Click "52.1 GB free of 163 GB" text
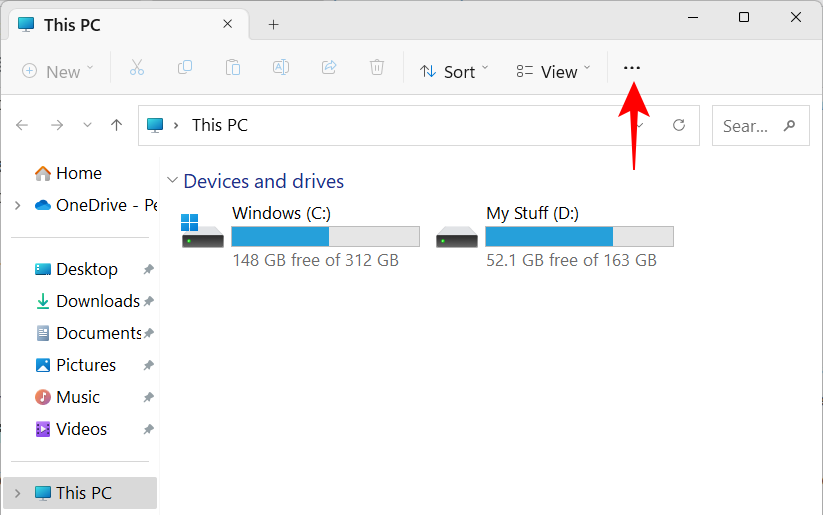 [x=572, y=260]
